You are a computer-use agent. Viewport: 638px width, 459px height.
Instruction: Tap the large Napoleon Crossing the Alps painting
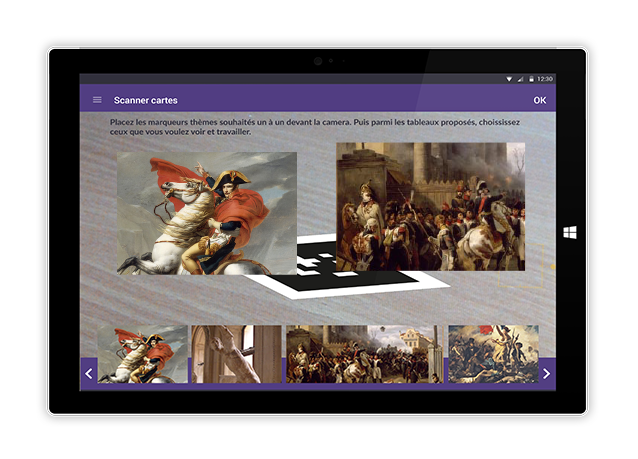click(207, 213)
